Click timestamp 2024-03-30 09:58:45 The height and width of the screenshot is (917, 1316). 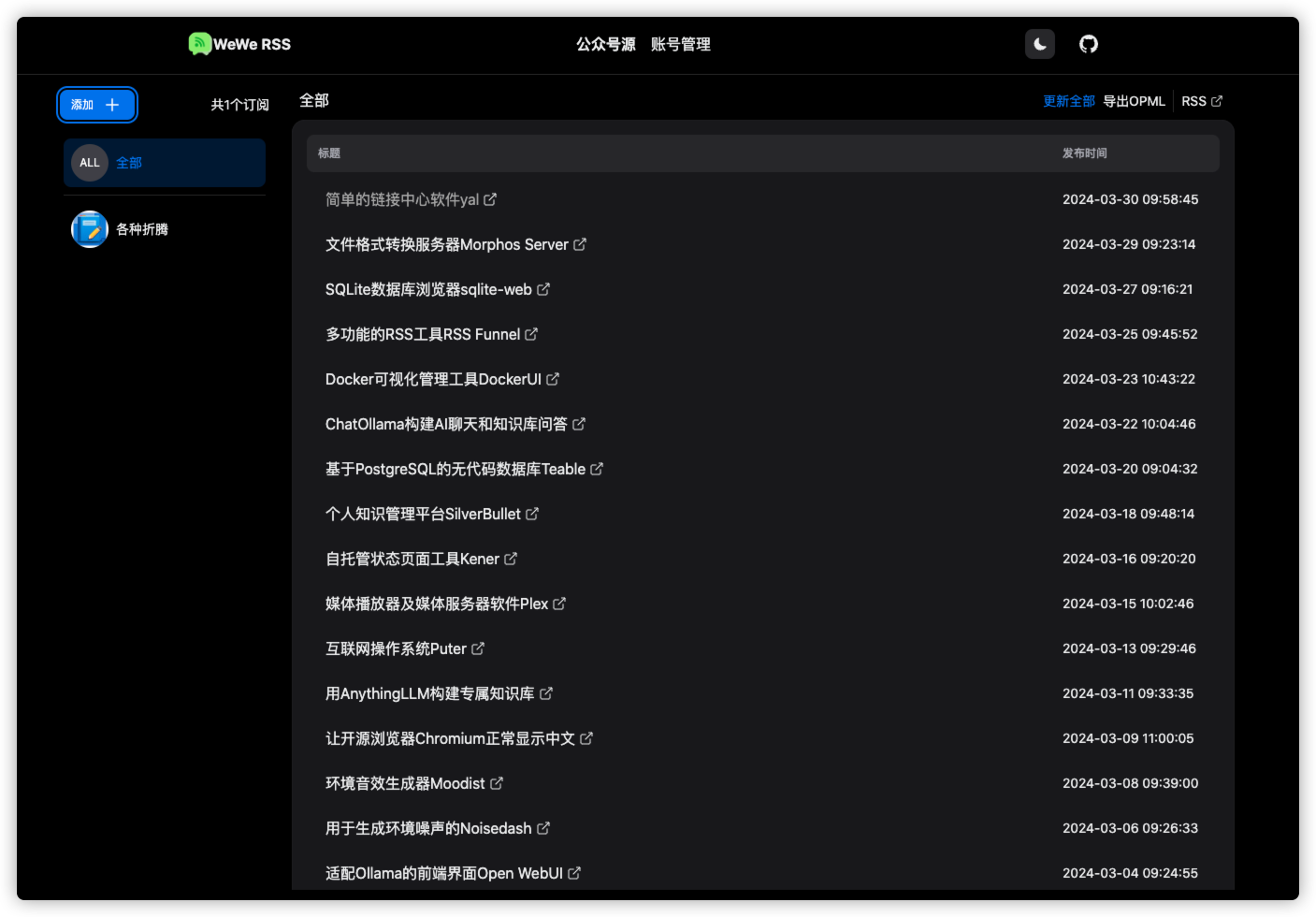coord(1130,199)
